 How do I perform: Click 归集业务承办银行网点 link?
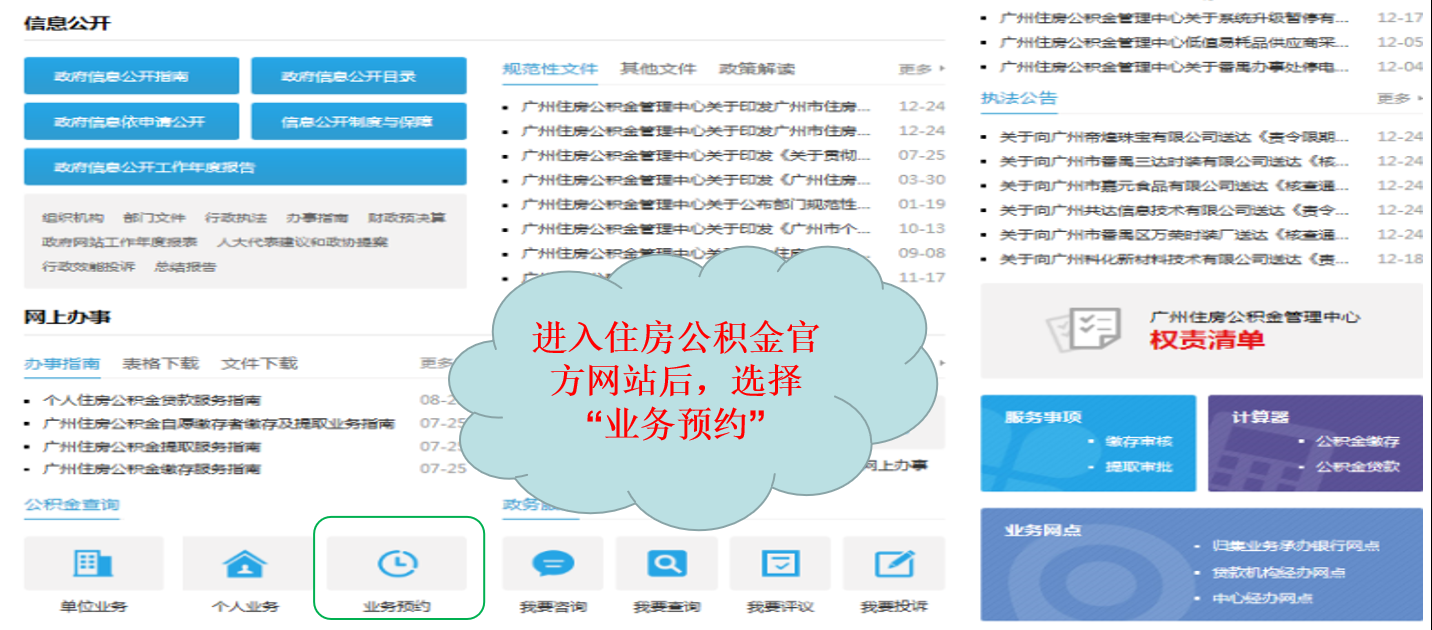tap(1296, 546)
